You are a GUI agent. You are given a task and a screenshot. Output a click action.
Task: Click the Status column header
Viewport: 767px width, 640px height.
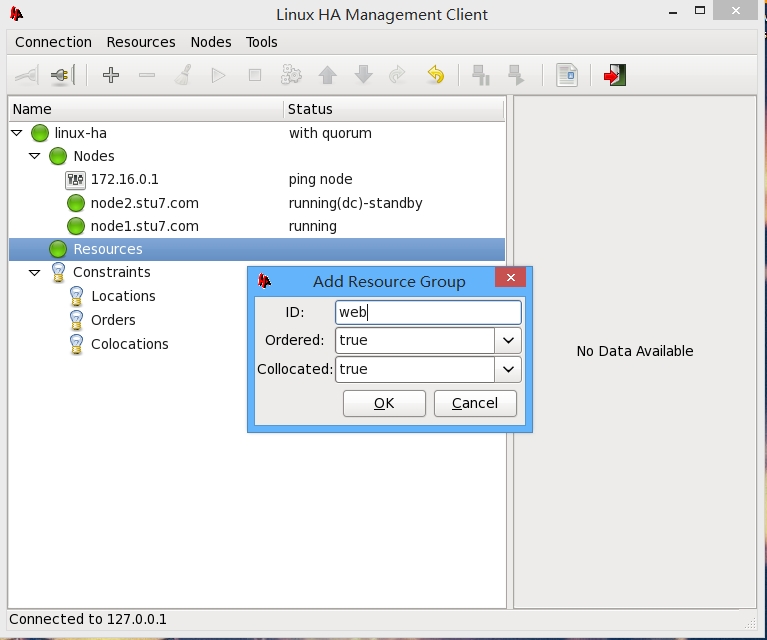coord(394,109)
